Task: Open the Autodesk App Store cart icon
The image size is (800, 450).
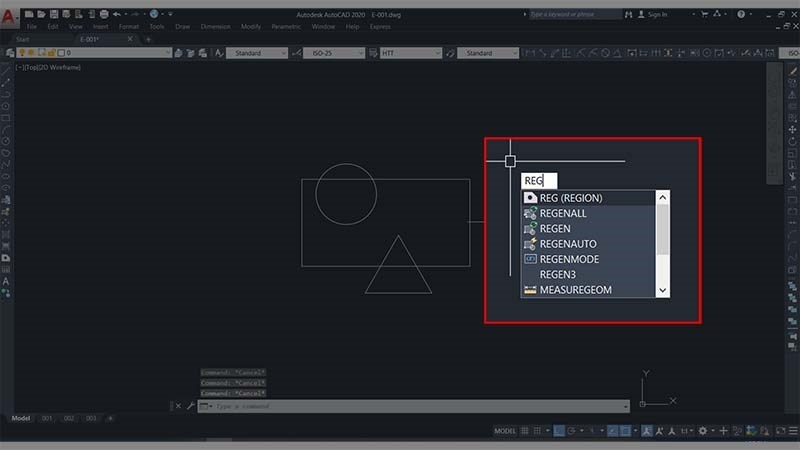Action: pos(705,14)
